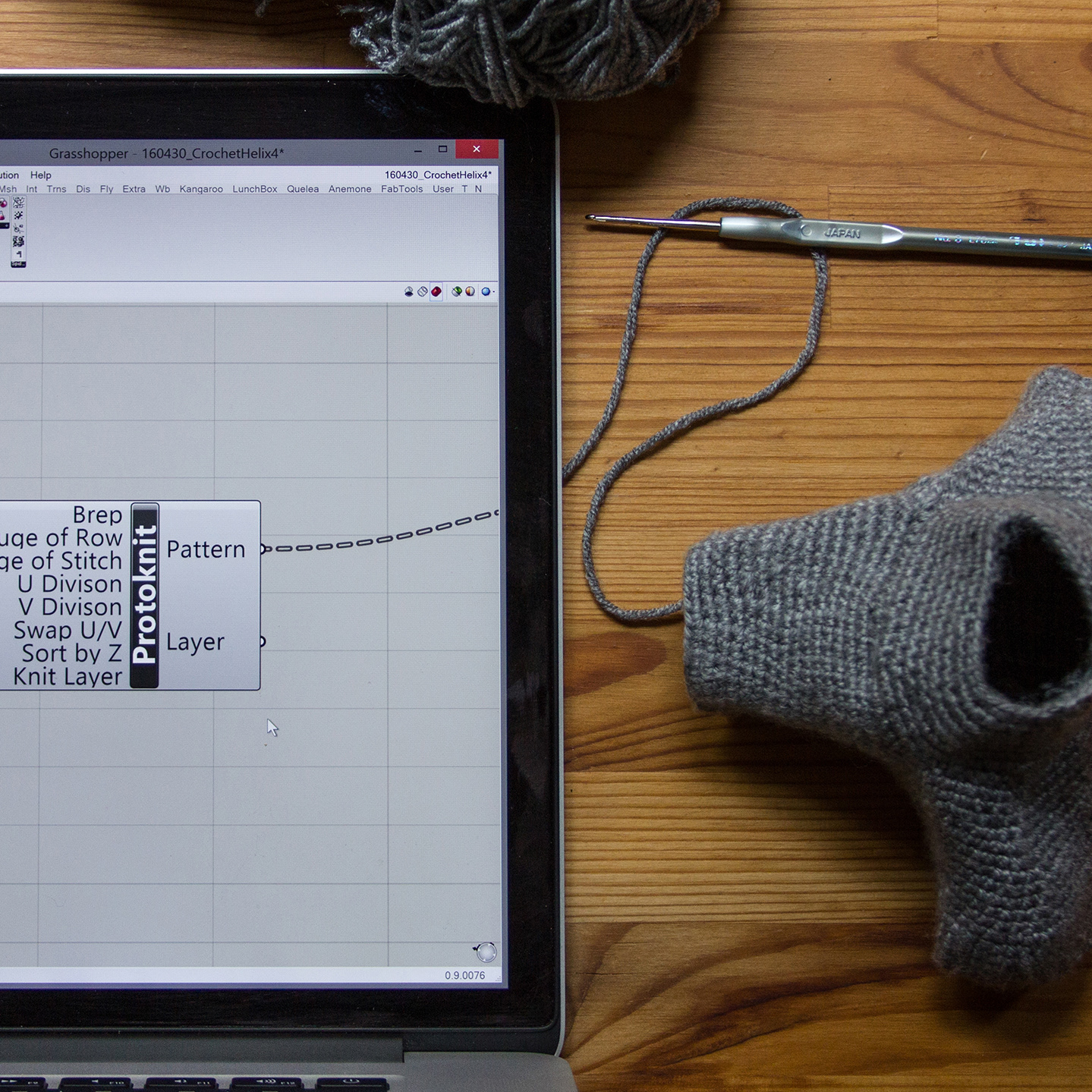The image size is (1092, 1092).
Task: Select the Dis tab
Action: pos(83,189)
